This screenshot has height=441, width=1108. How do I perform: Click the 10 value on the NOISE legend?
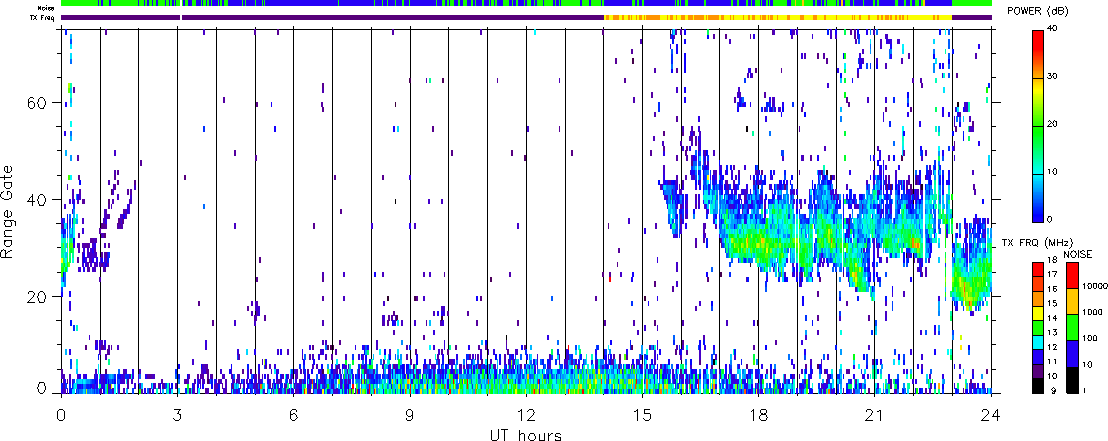click(x=1088, y=365)
